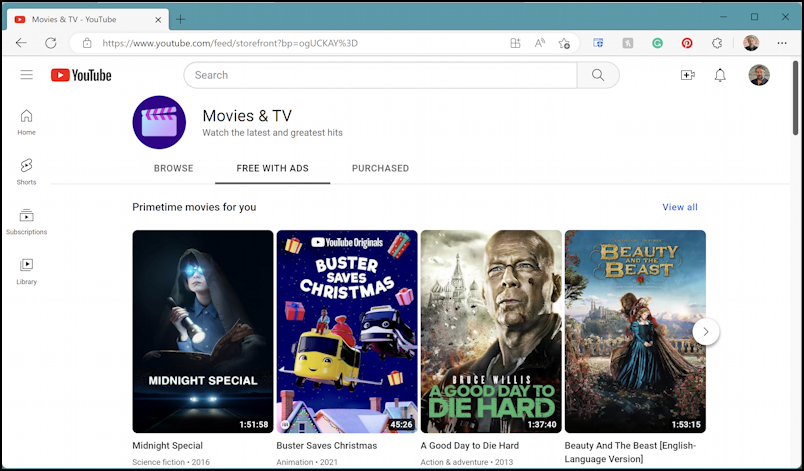Image resolution: width=804 pixels, height=471 pixels.
Task: Go back with the browser back arrow
Action: (21, 43)
